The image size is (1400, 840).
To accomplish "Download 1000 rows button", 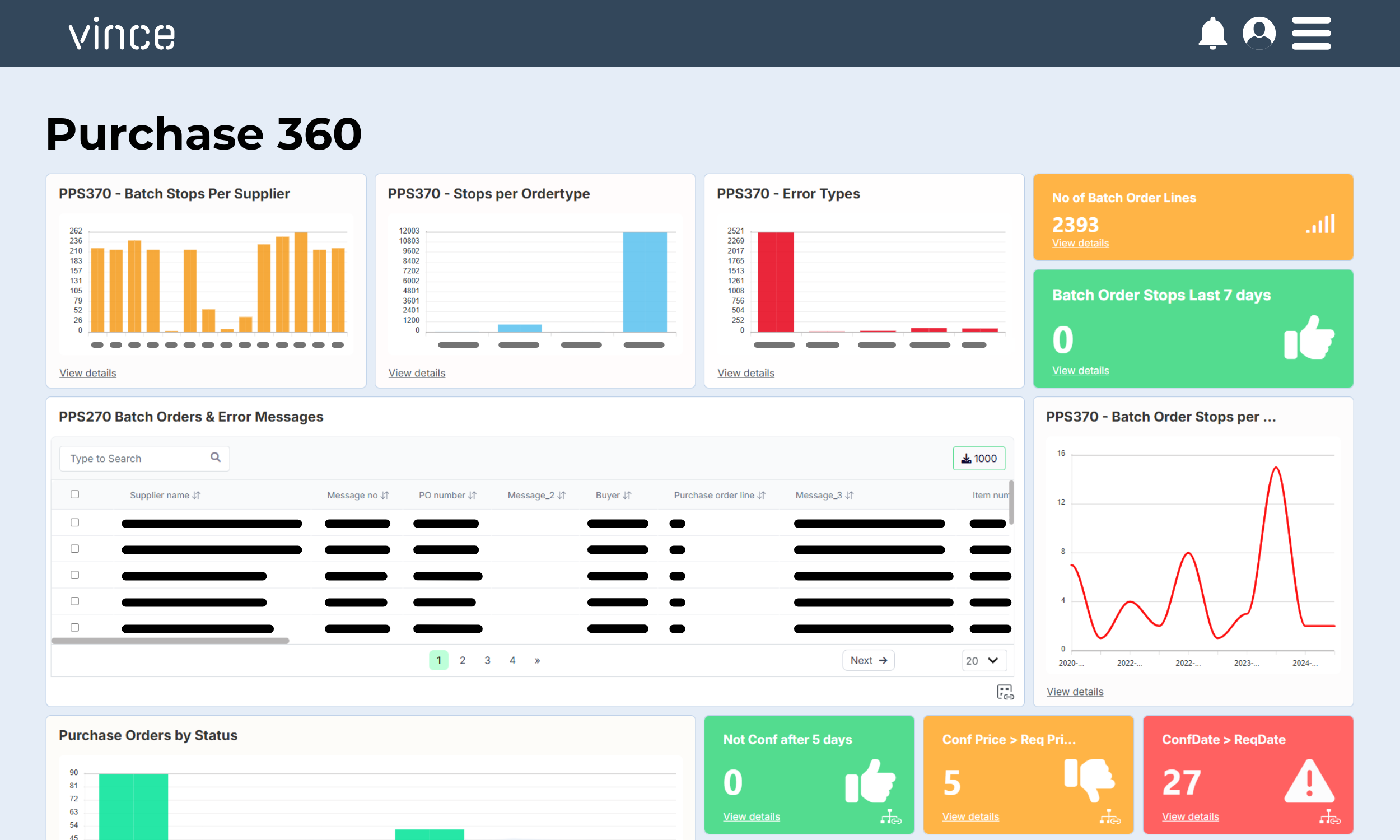I will click(x=979, y=459).
